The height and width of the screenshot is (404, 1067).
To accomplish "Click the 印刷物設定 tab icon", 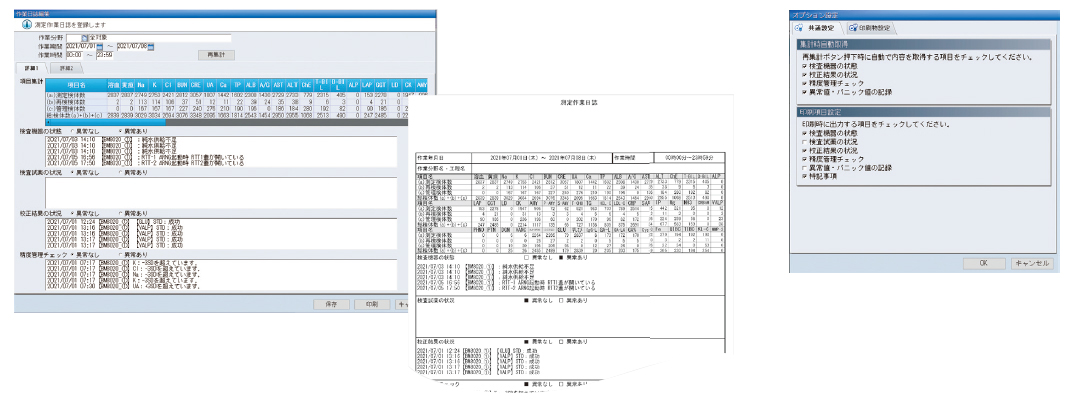I will point(852,27).
